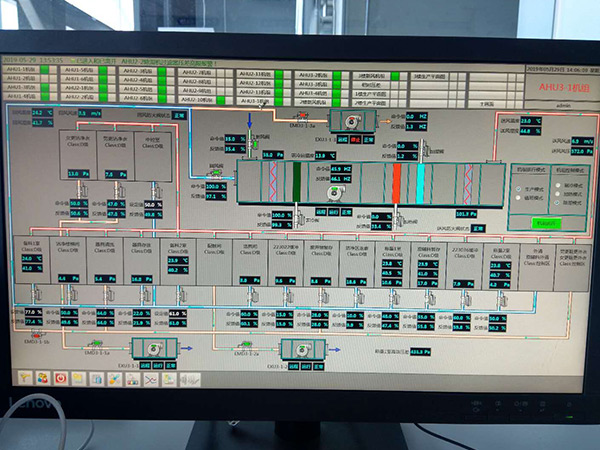Click the key-shaped login icon in the bottom toolbar
Image resolution: width=600 pixels, height=450 pixels.
[26, 378]
